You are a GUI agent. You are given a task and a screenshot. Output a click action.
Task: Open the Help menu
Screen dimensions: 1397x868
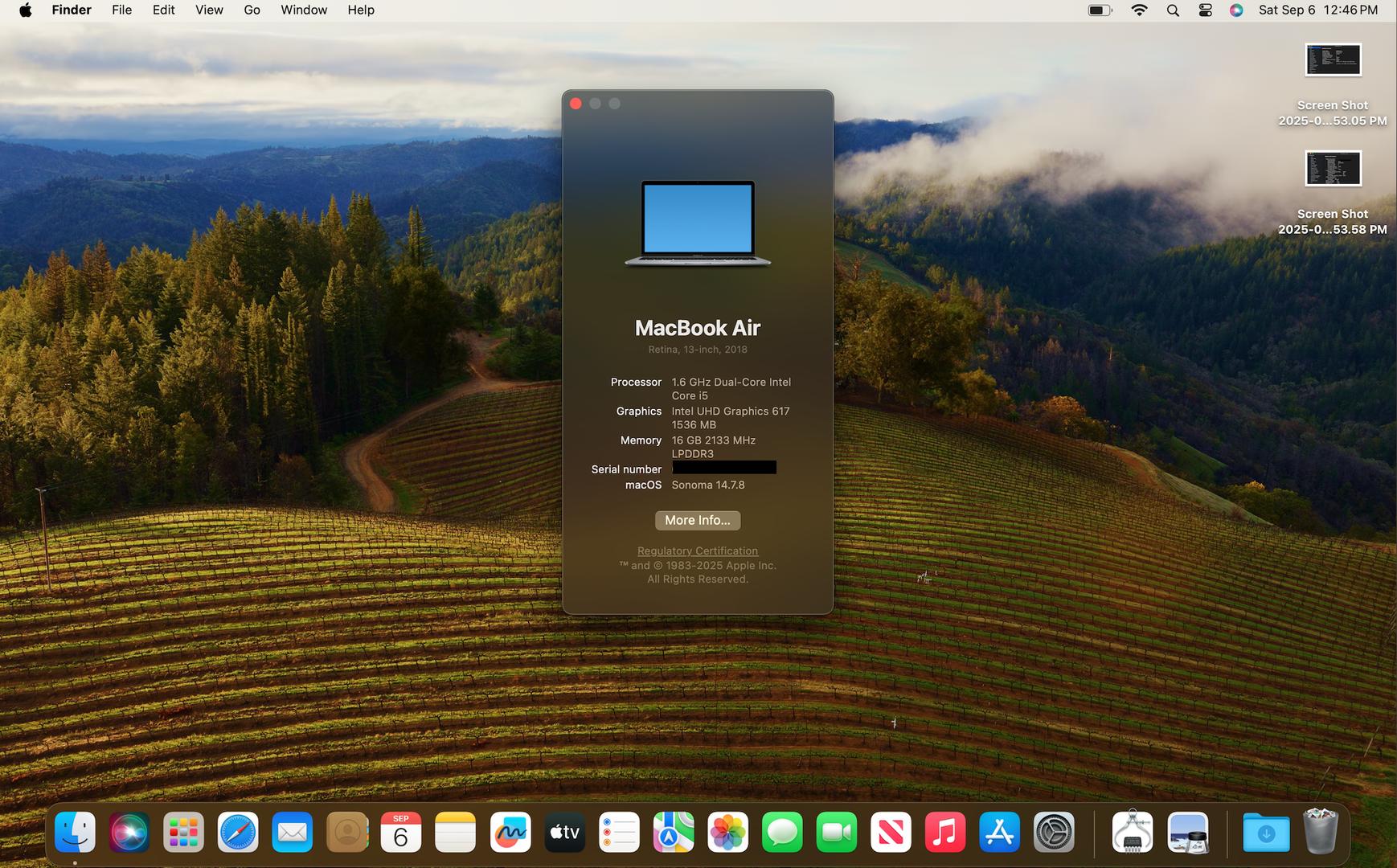click(x=361, y=10)
